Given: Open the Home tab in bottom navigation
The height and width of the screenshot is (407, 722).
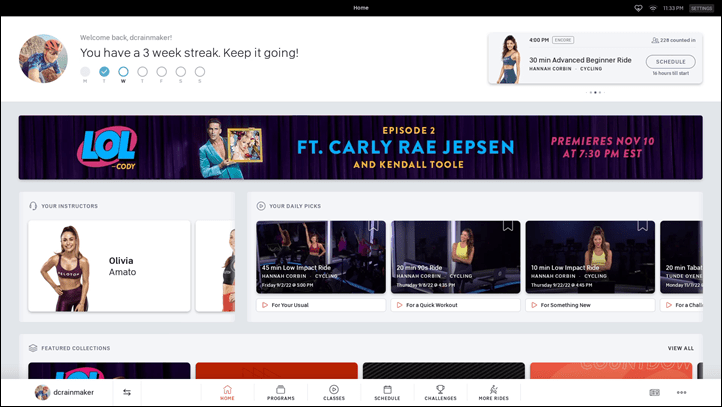Looking at the screenshot, I should coord(227,392).
